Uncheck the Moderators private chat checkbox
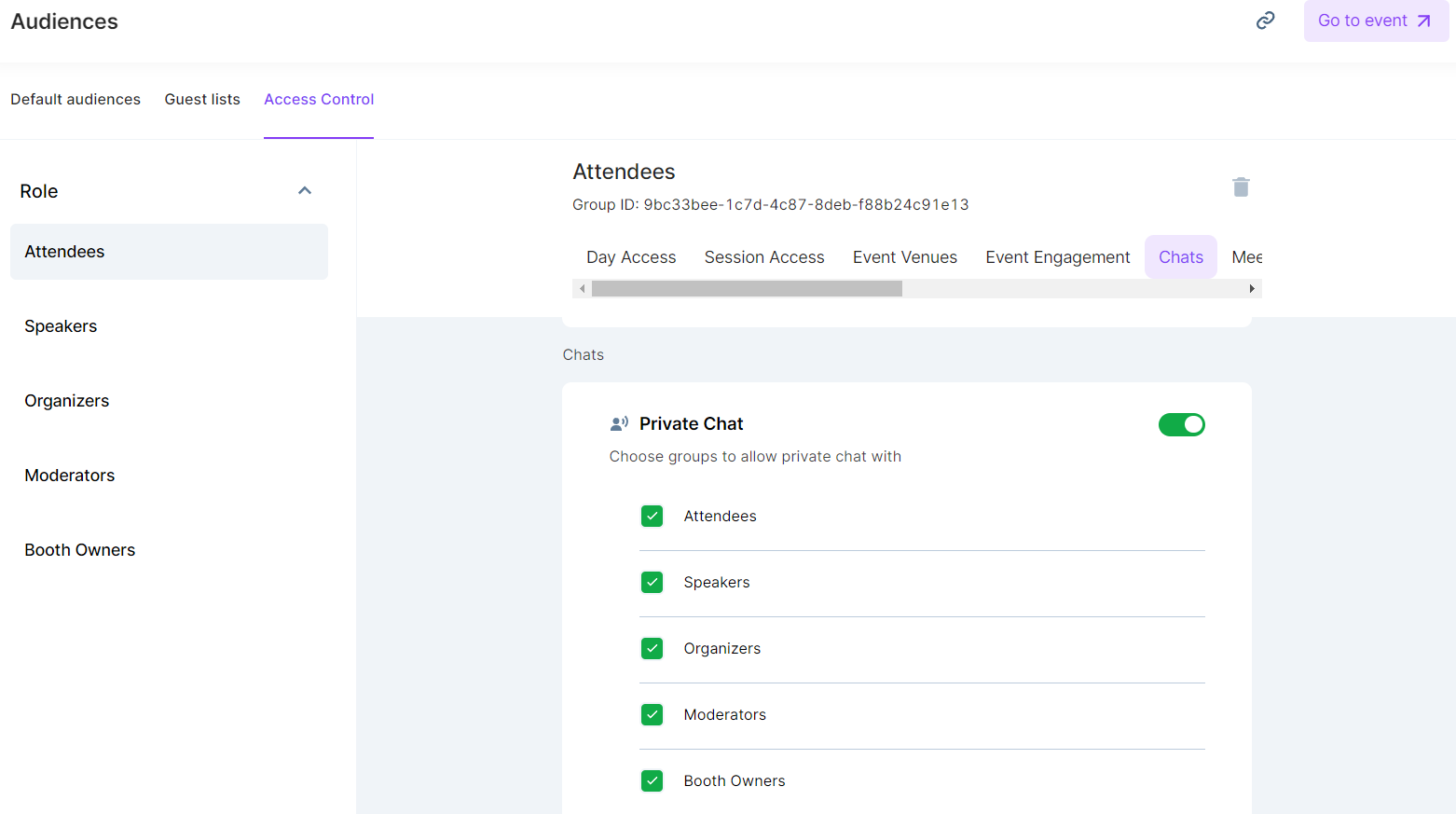 click(x=652, y=715)
